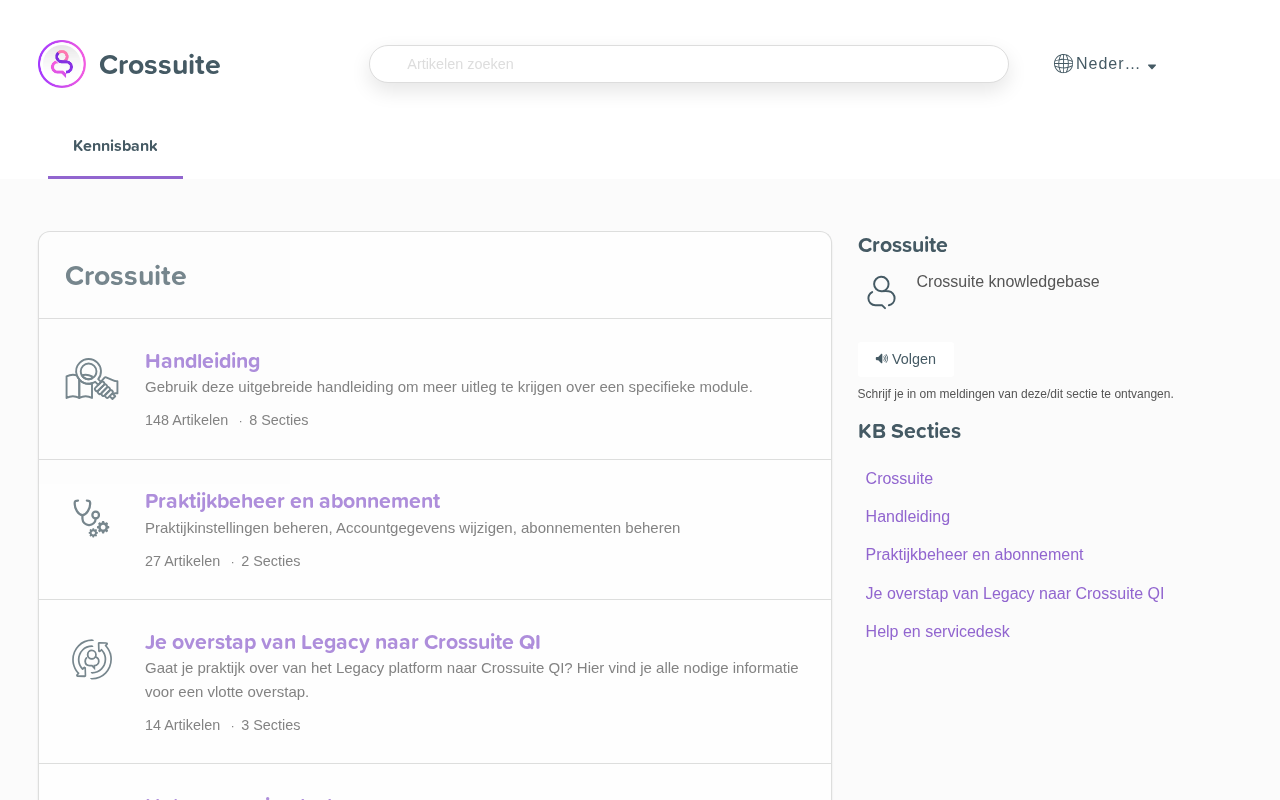This screenshot has height=800, width=1280.
Task: Click the Crossuite heading in right sidebar
Action: point(903,245)
